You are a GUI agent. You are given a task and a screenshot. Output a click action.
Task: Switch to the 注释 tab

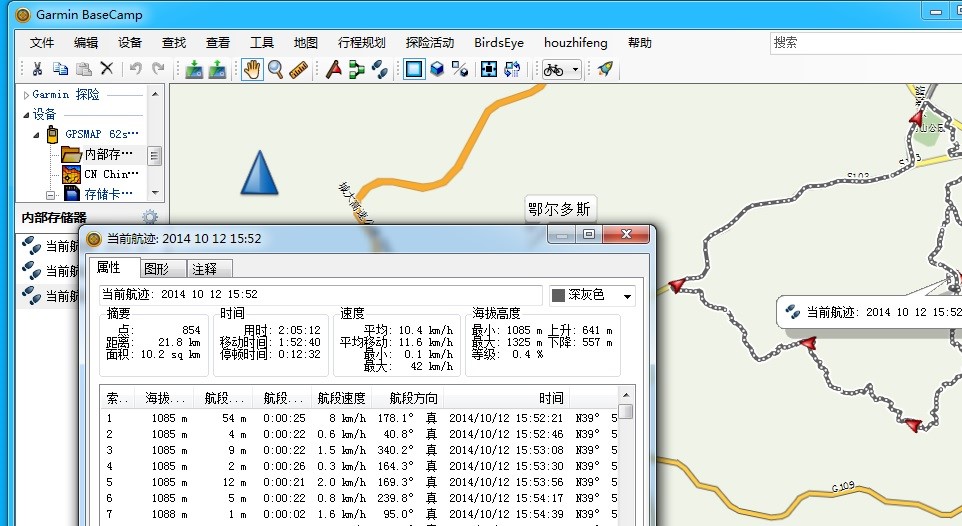pos(210,269)
